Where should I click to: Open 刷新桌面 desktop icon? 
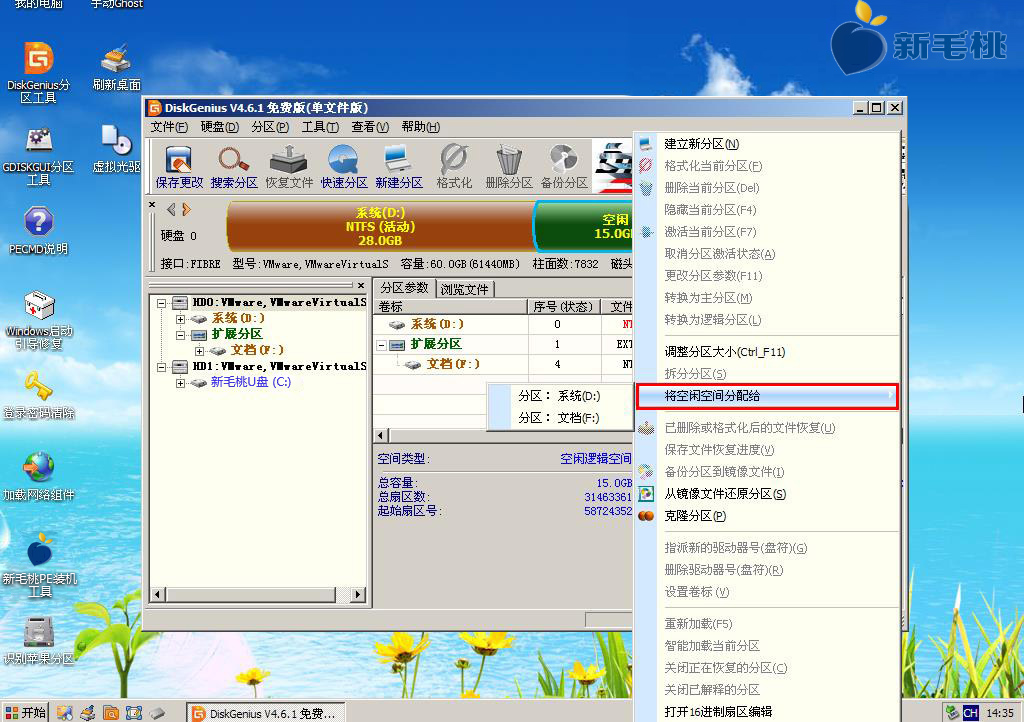pyautogui.click(x=116, y=67)
